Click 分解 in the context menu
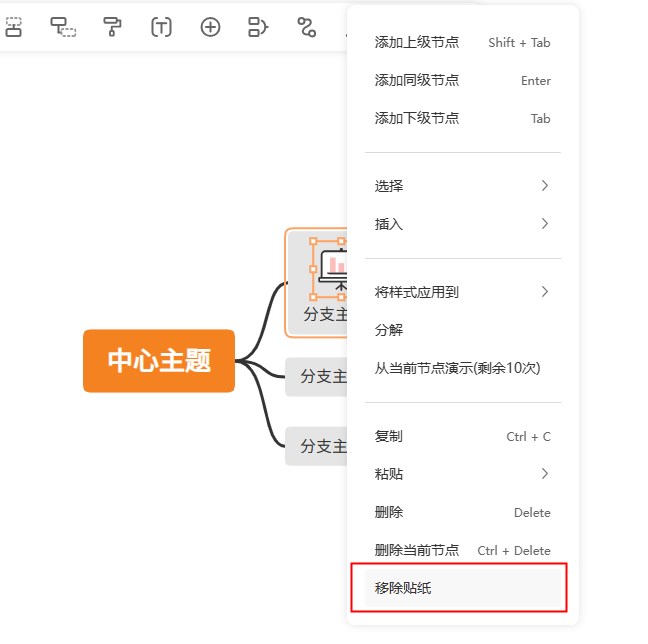The width and height of the screenshot is (648, 644). pos(389,330)
